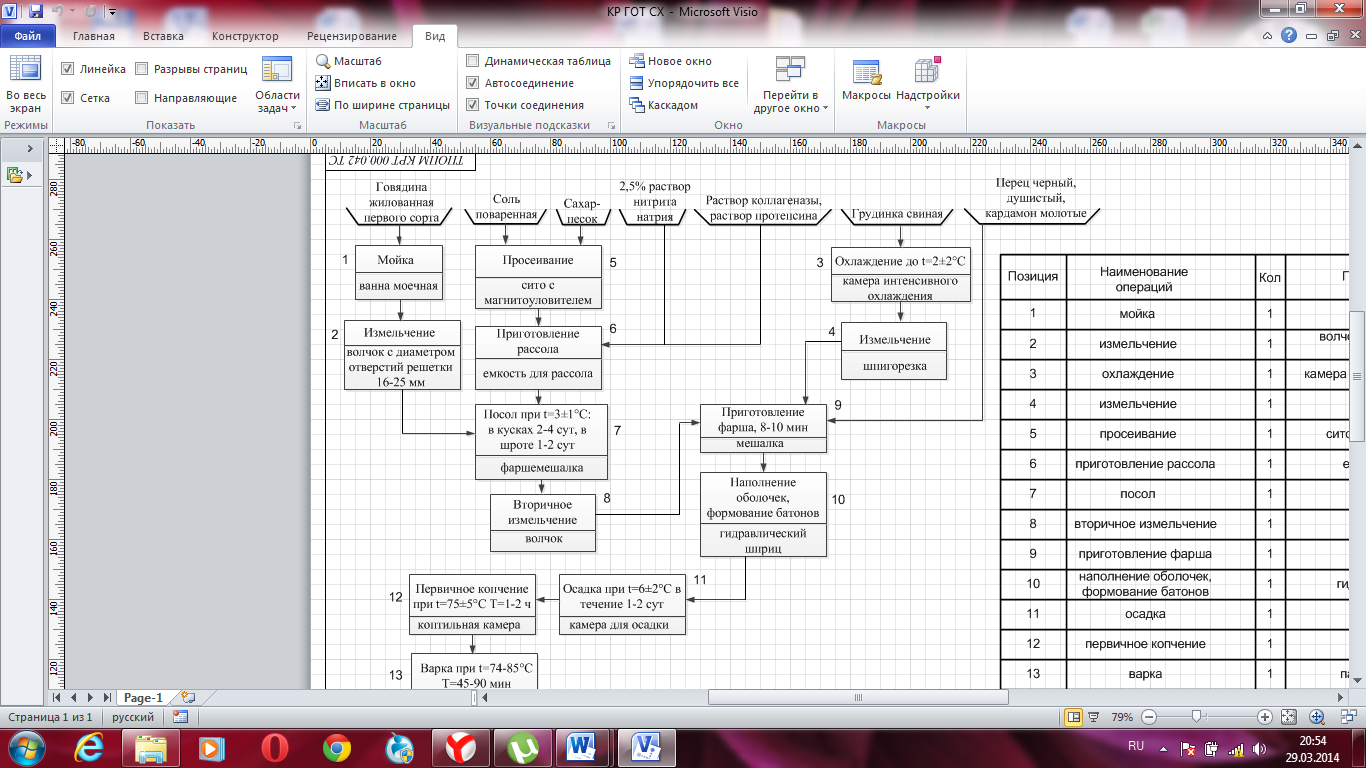This screenshot has height=768, width=1366.
Task: Click the 79% zoom level button
Action: click(1122, 717)
